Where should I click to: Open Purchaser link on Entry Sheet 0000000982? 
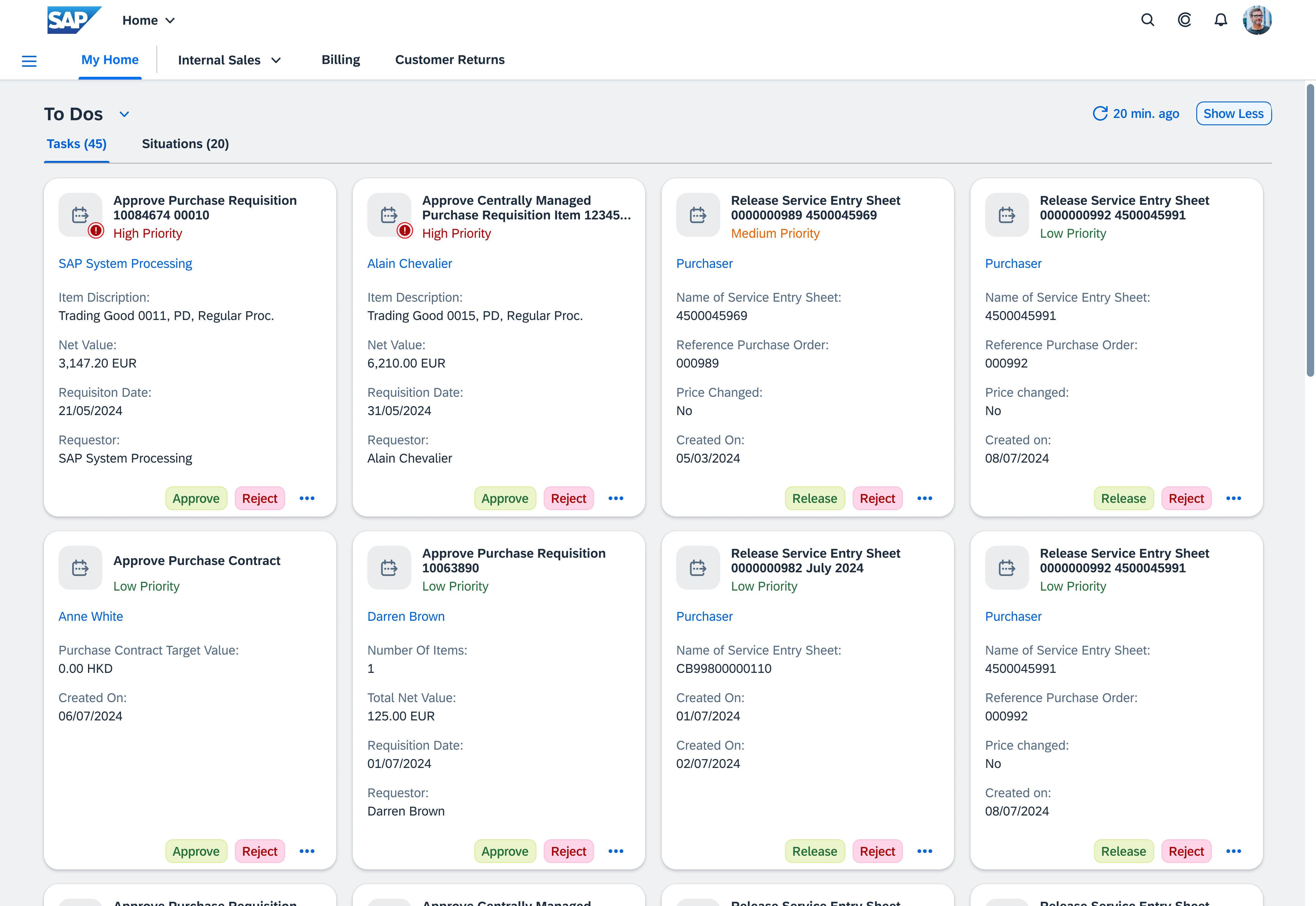[x=704, y=616]
